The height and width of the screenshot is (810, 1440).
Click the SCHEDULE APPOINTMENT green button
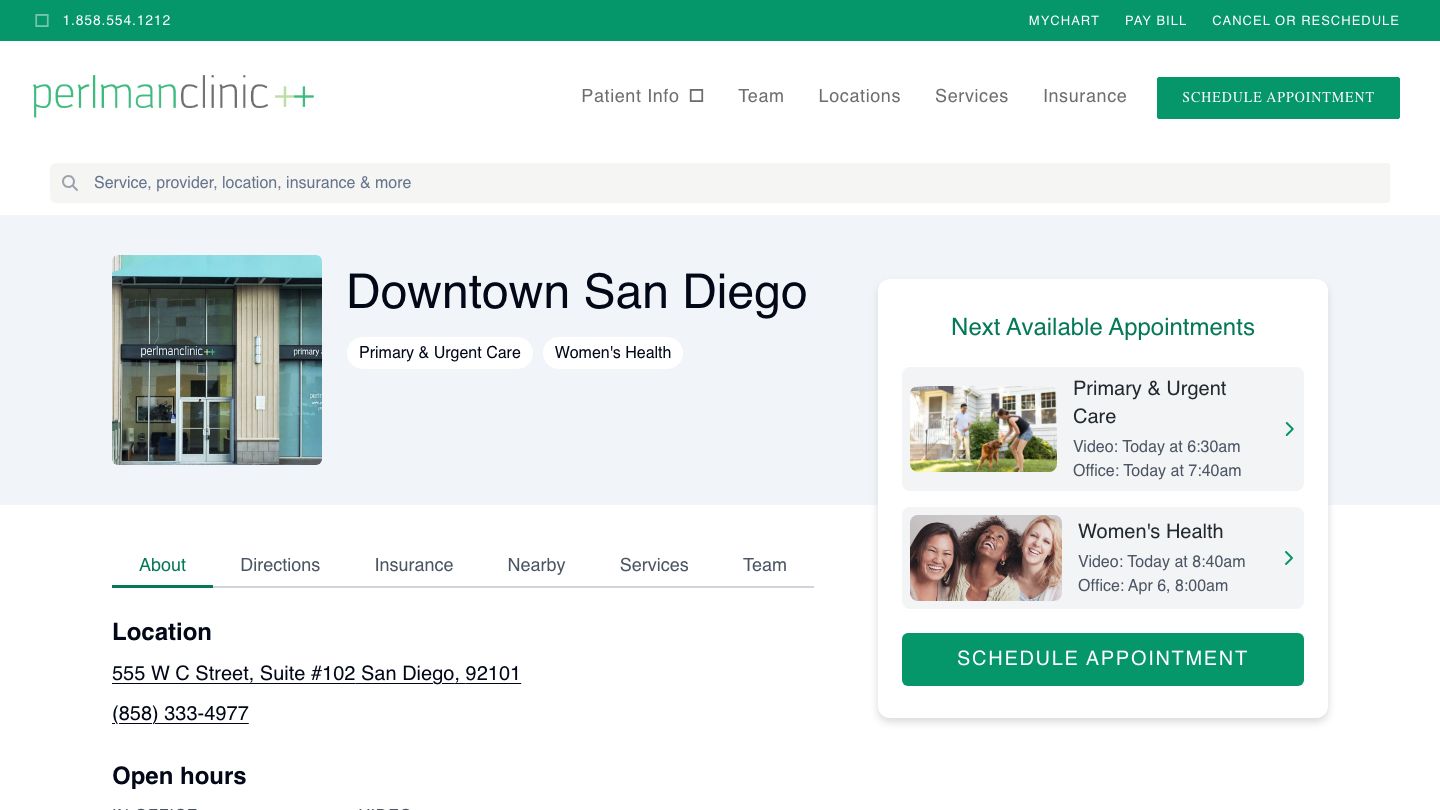point(1103,659)
